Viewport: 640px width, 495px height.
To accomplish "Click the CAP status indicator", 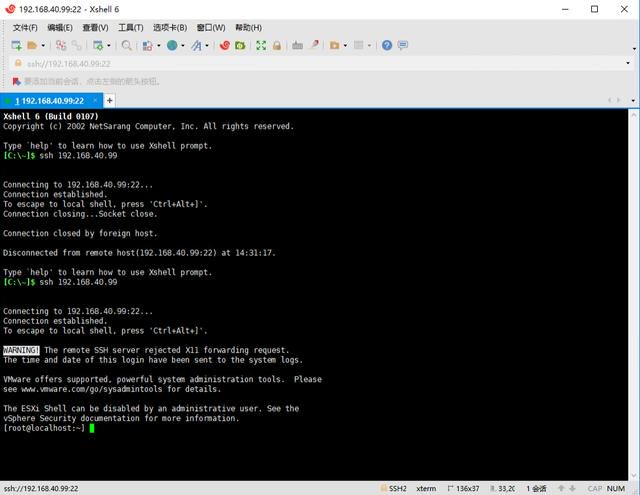I will (595, 488).
